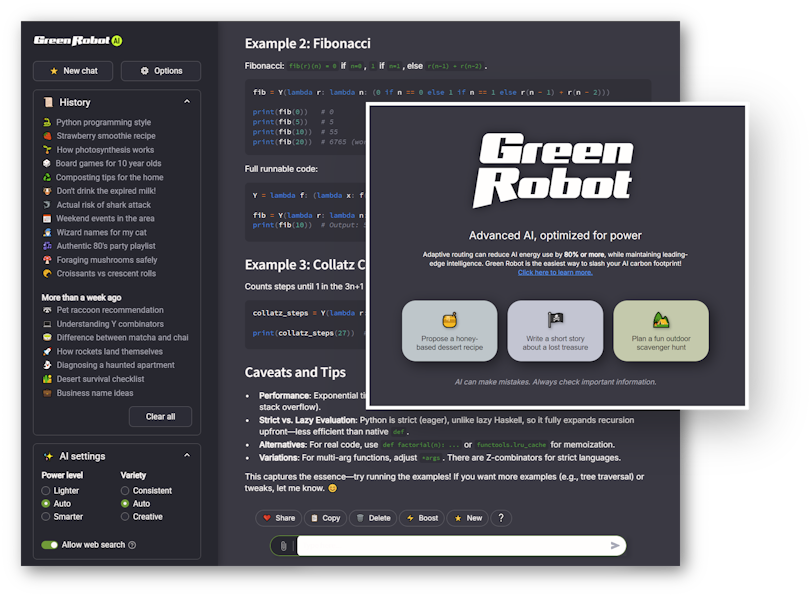
Task: Click Clear all history button
Action: click(x=161, y=416)
